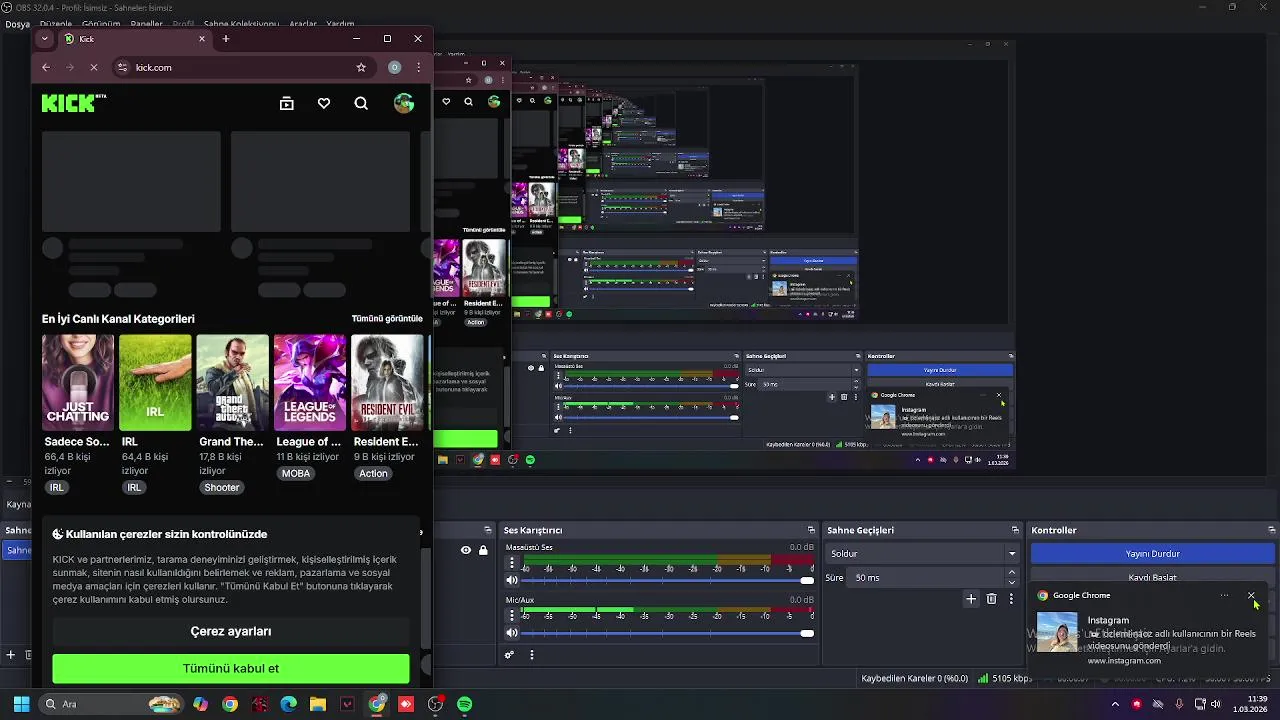
Task: Open Kick search magnifier icon
Action: pos(361,103)
